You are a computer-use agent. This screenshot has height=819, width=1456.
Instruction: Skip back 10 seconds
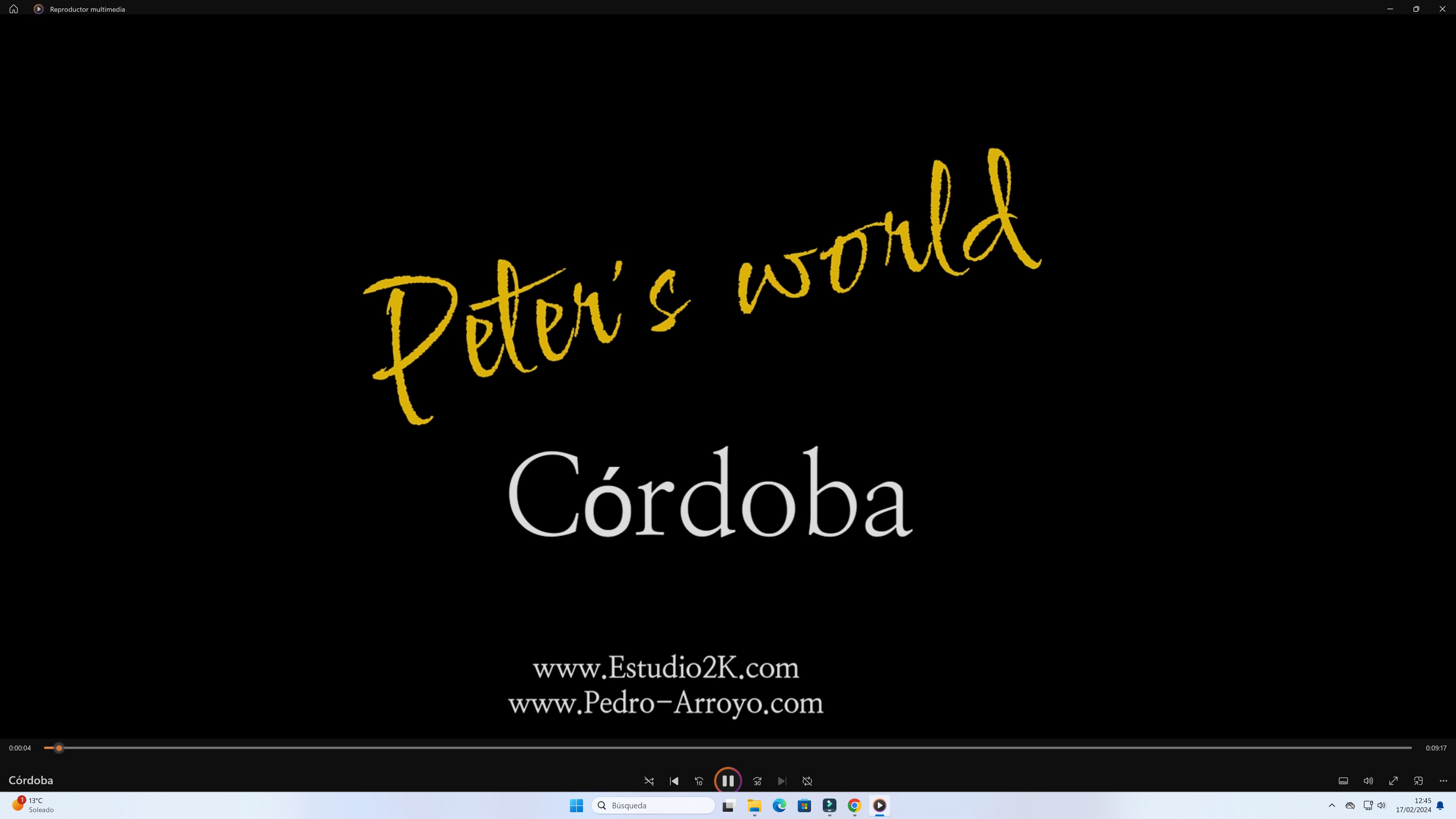pos(699,781)
